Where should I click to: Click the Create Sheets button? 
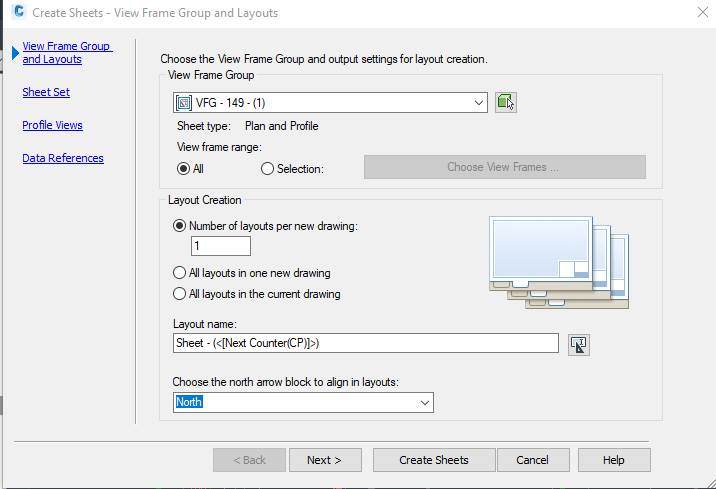pos(434,460)
